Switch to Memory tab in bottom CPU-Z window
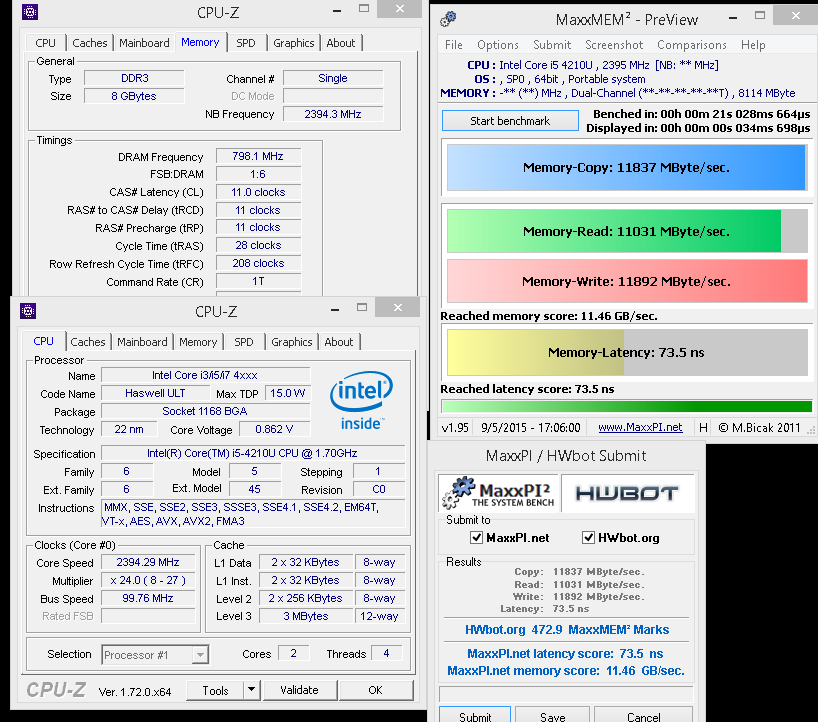Screen dimensions: 818x722 [198, 342]
